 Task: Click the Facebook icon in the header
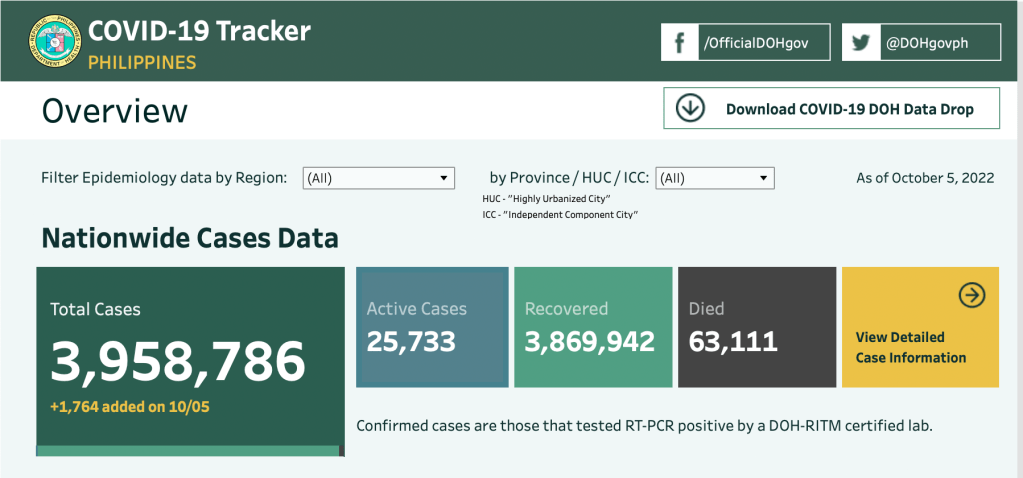(x=680, y=43)
